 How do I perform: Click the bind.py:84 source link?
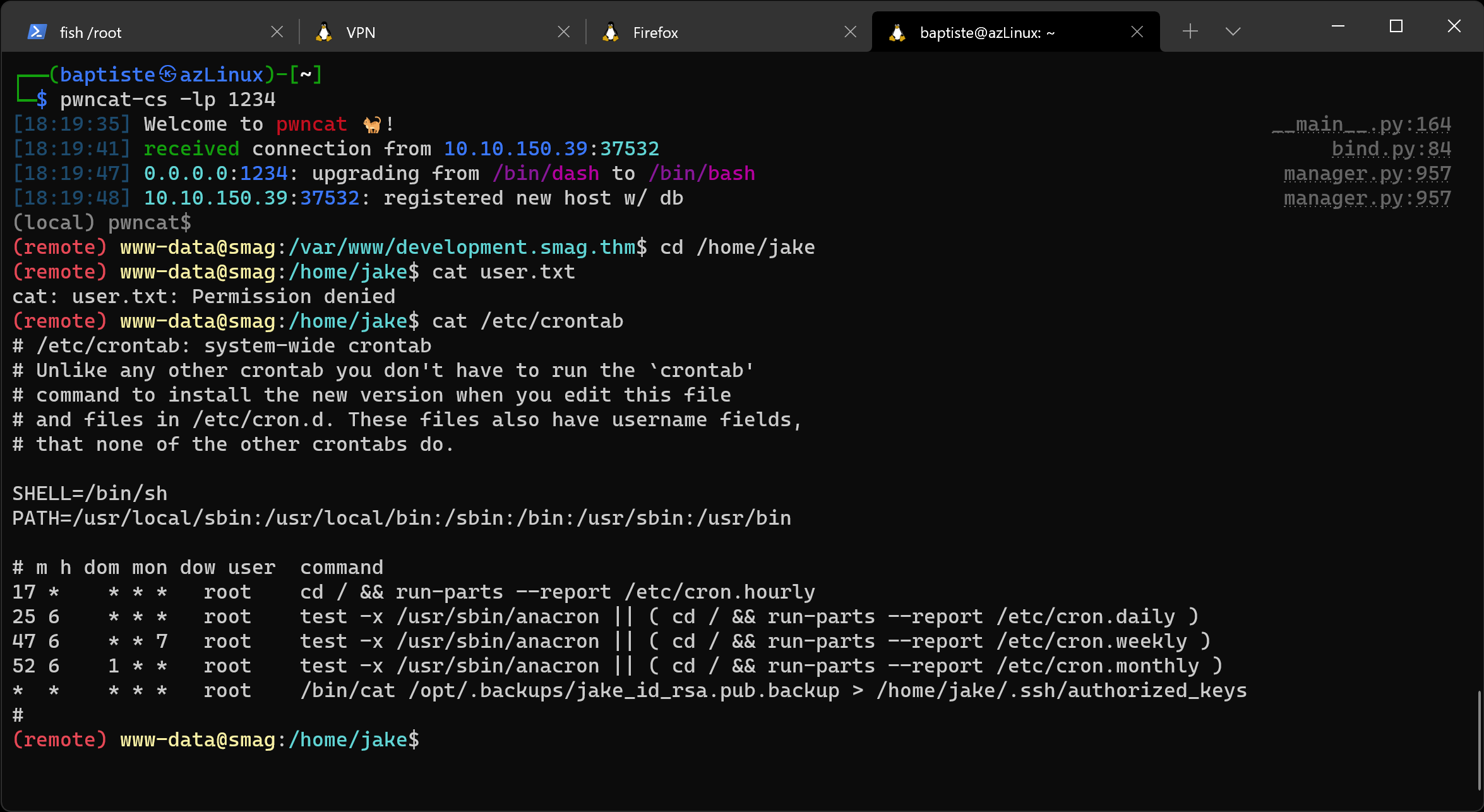(x=1391, y=149)
